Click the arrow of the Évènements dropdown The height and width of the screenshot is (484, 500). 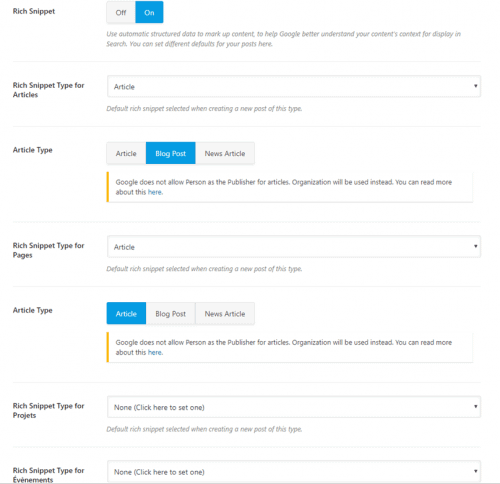coord(475,471)
